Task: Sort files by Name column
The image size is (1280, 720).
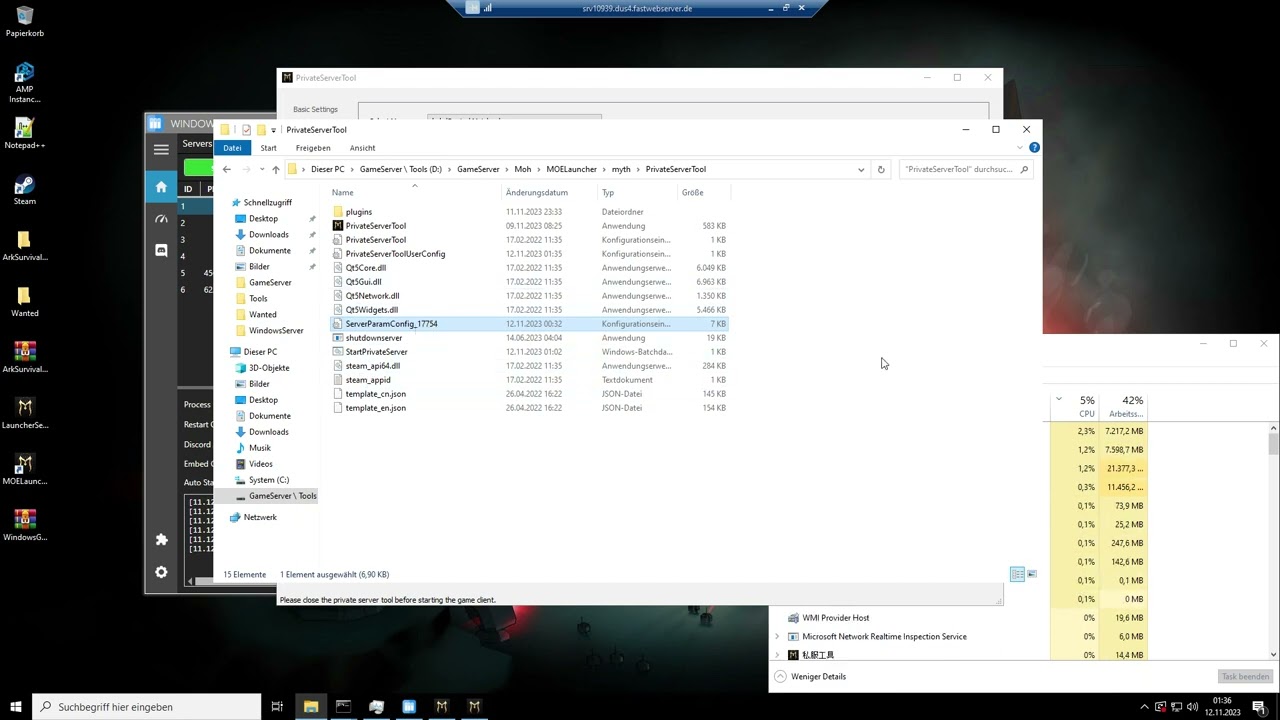Action: [413, 192]
